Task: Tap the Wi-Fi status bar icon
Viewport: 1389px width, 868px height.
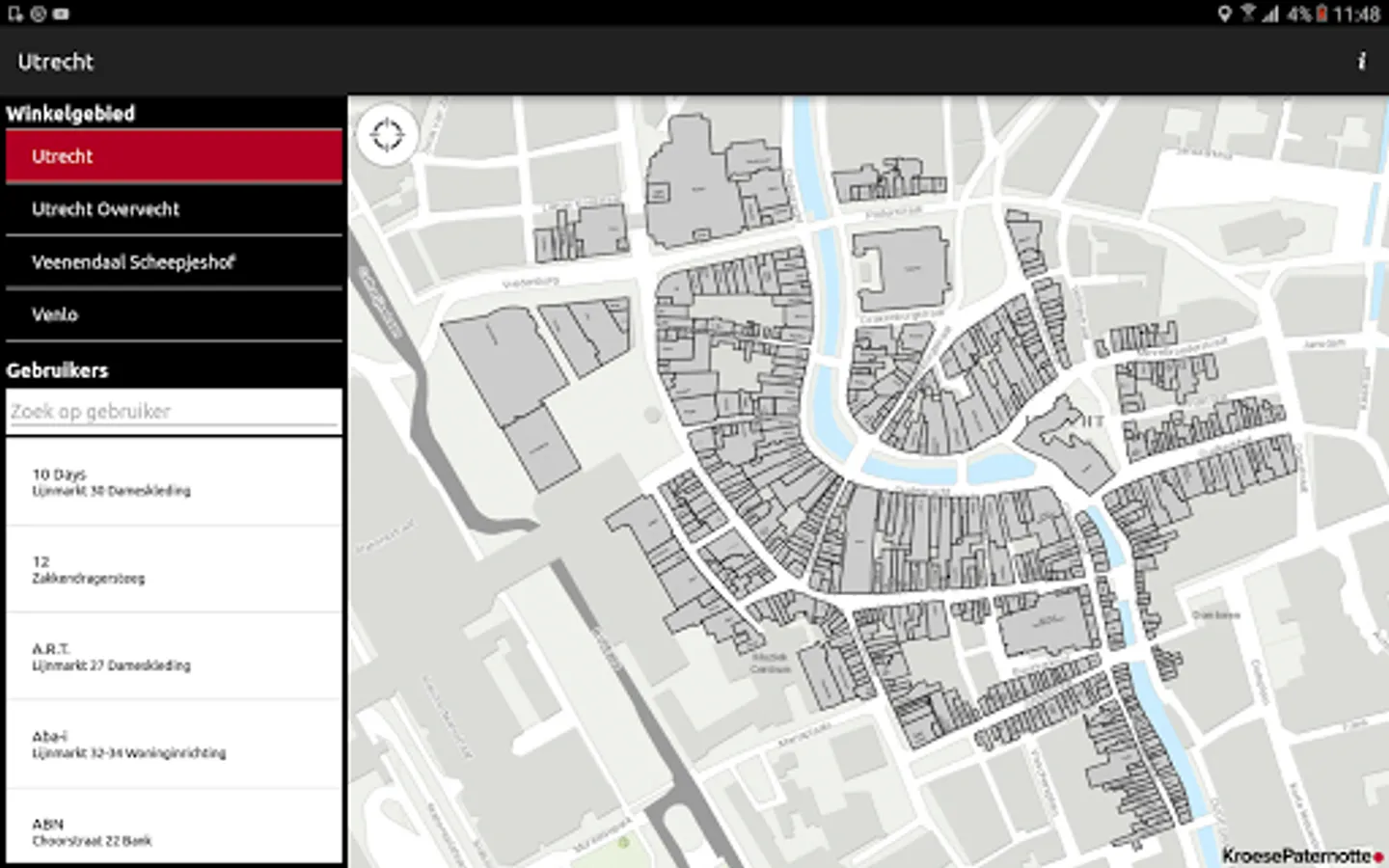Action: (1248, 14)
